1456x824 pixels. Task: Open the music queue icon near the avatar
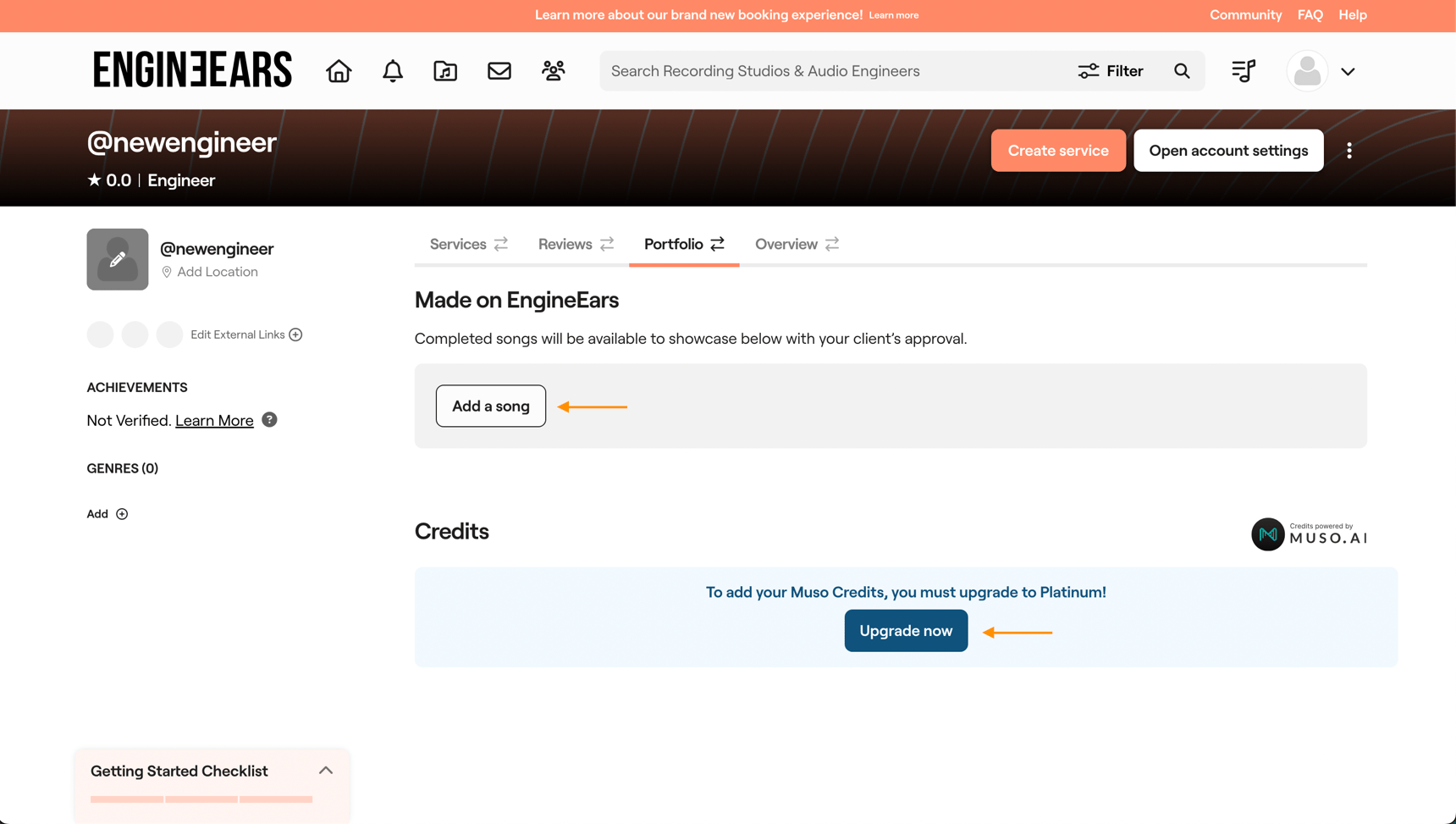(1242, 71)
